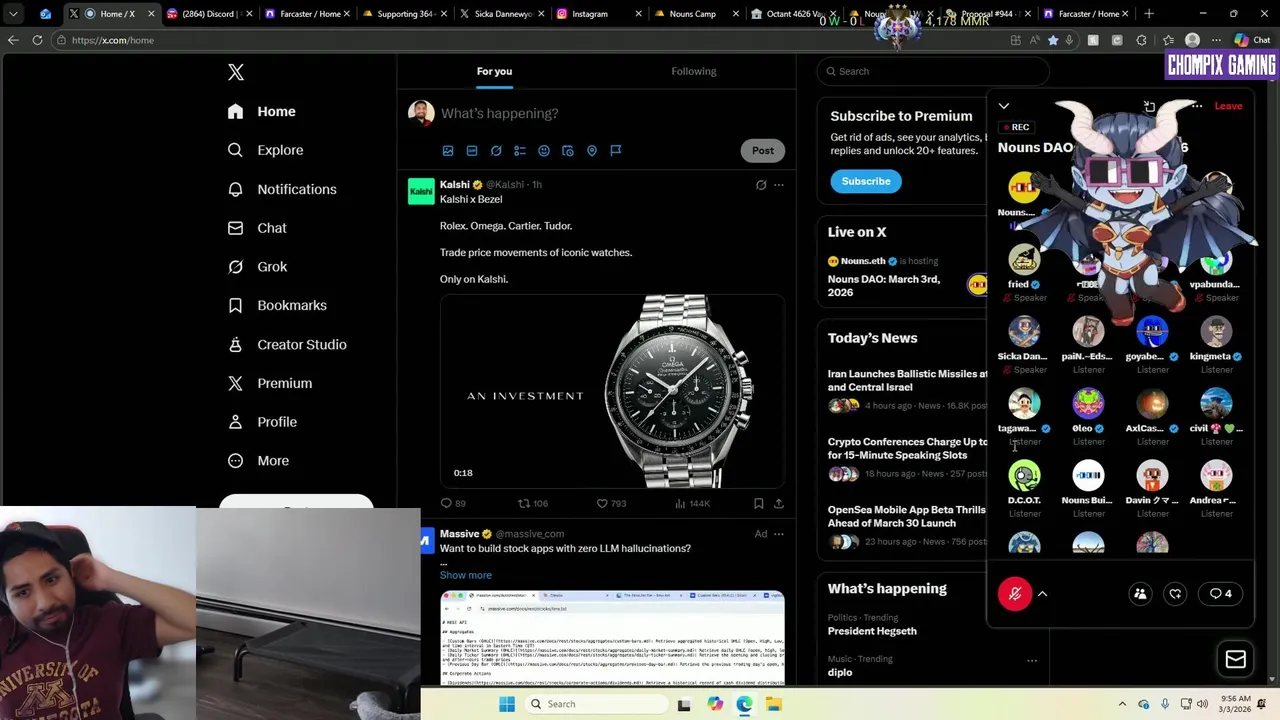
Task: Expand text with Show more link
Action: point(466,575)
